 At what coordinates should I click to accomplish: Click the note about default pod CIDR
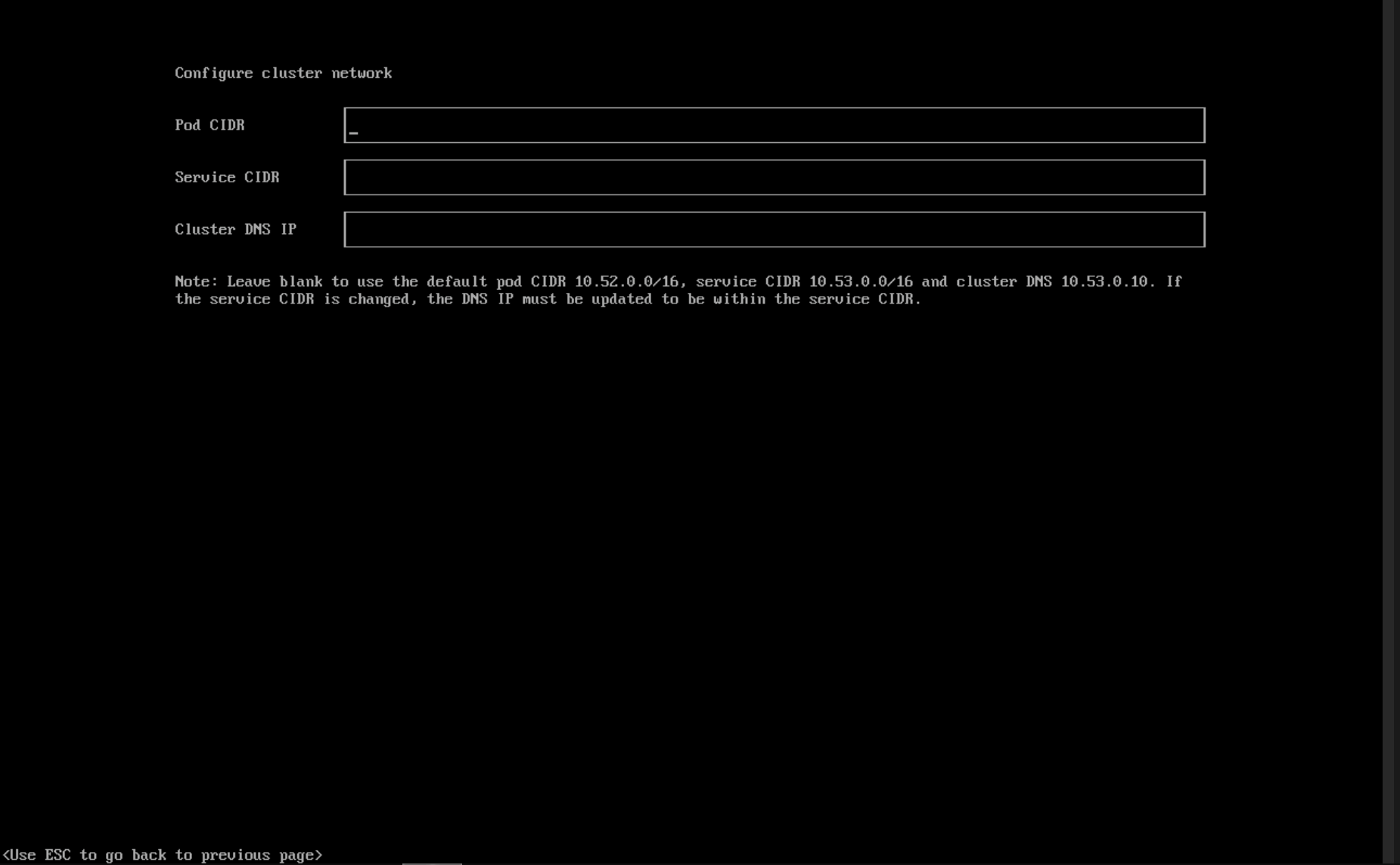click(x=678, y=290)
